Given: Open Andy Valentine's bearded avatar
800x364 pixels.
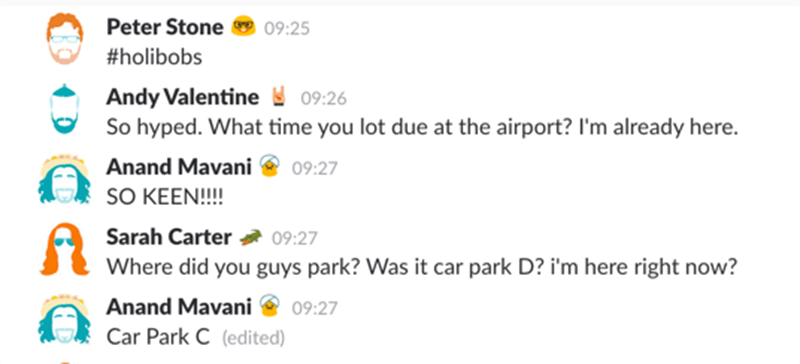Looking at the screenshot, I should [64, 109].
